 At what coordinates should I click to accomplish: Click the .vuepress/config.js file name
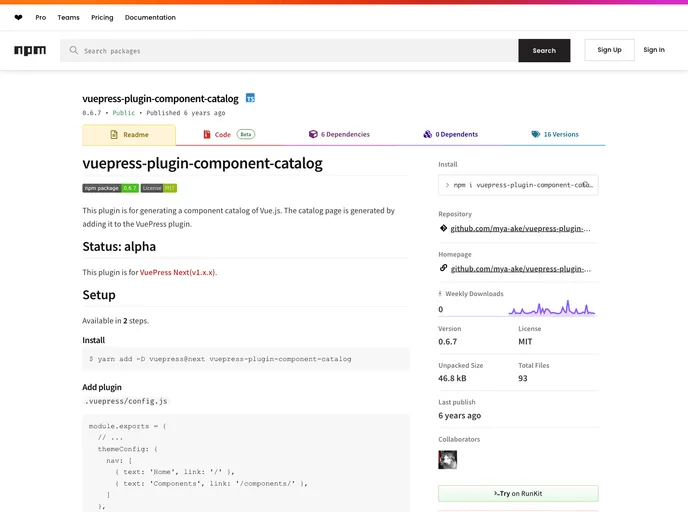[x=126, y=401]
